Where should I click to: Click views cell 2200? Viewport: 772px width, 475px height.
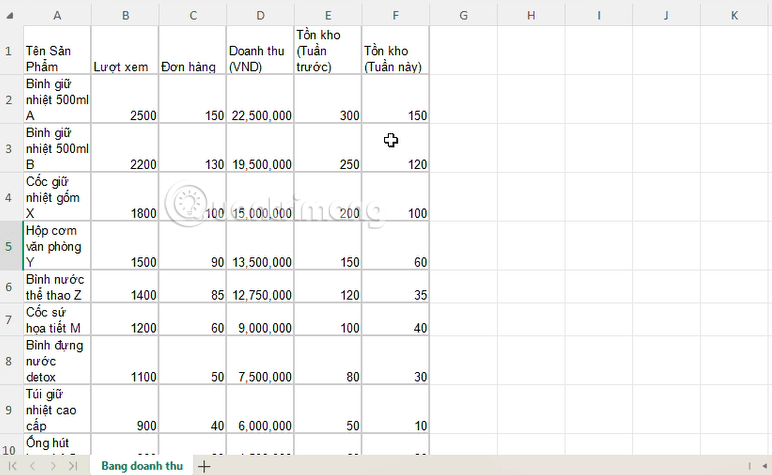[125, 148]
